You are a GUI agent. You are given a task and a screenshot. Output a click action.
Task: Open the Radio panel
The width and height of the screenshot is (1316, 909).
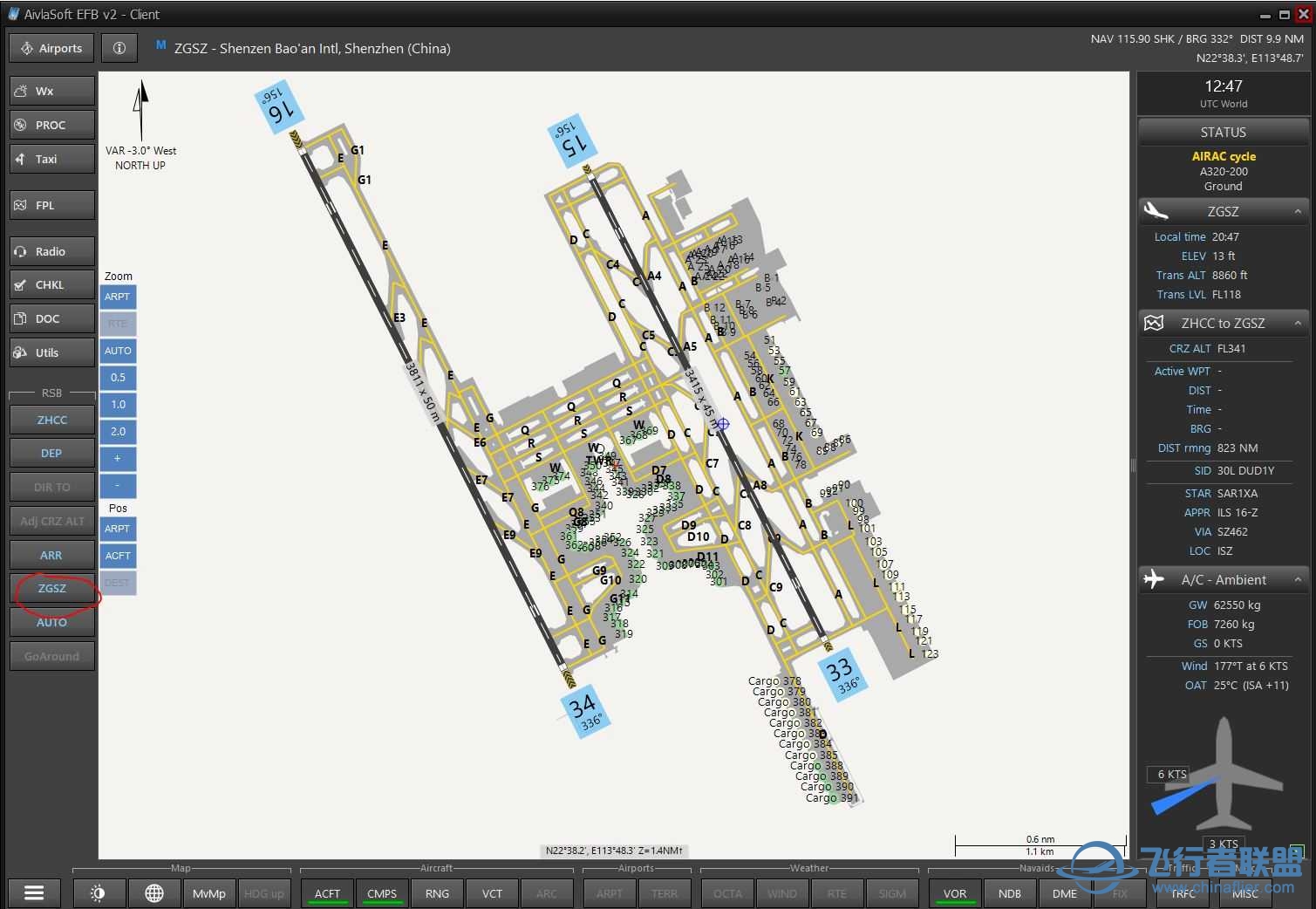click(51, 250)
